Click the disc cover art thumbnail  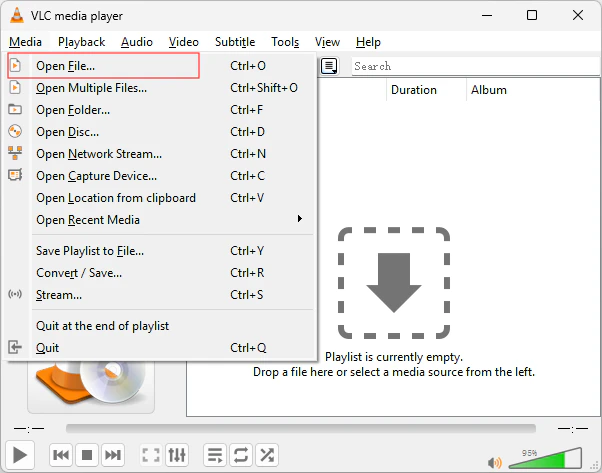91,387
